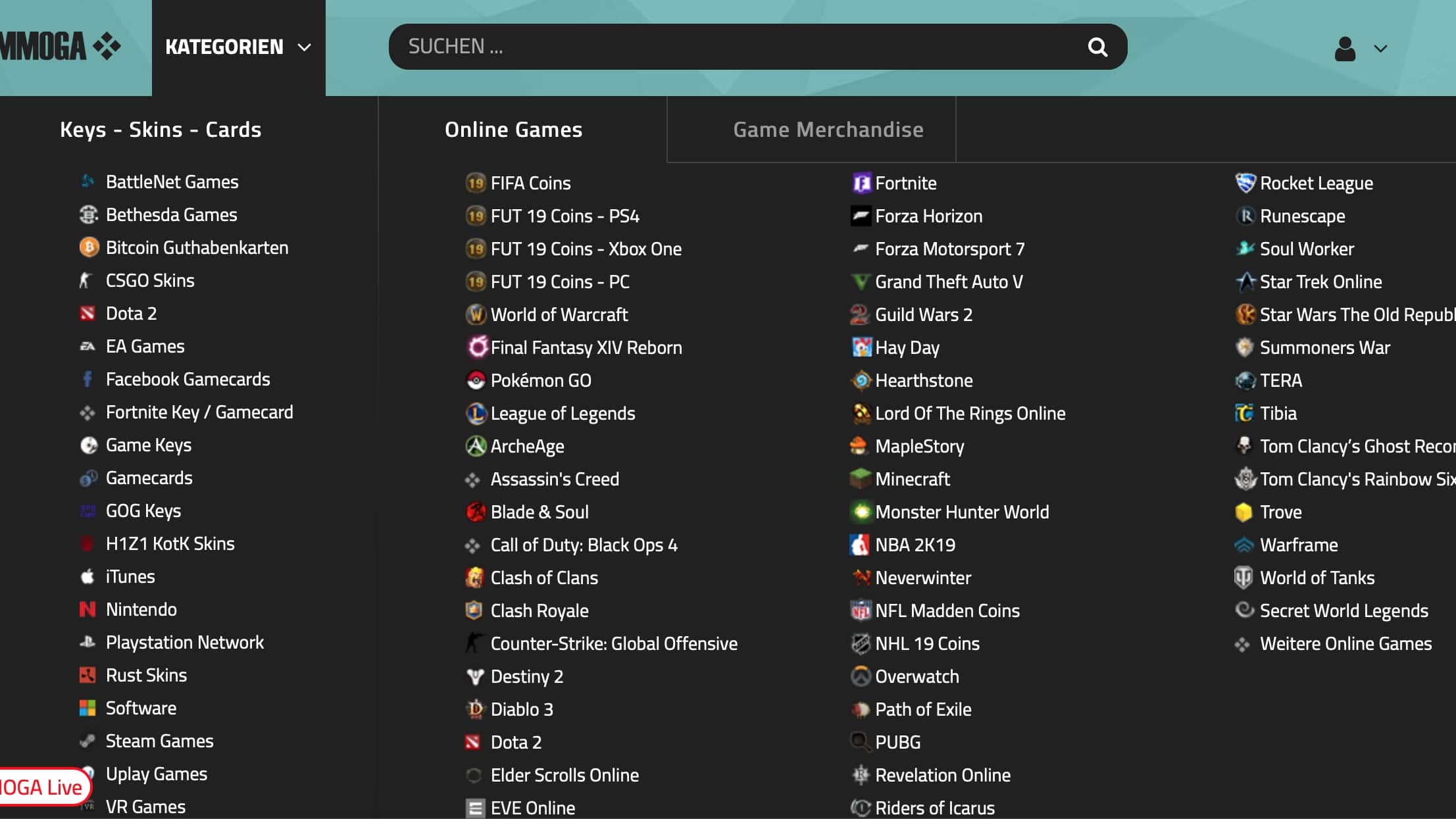Open the GOG Keys category
1456x819 pixels.
[x=143, y=510]
